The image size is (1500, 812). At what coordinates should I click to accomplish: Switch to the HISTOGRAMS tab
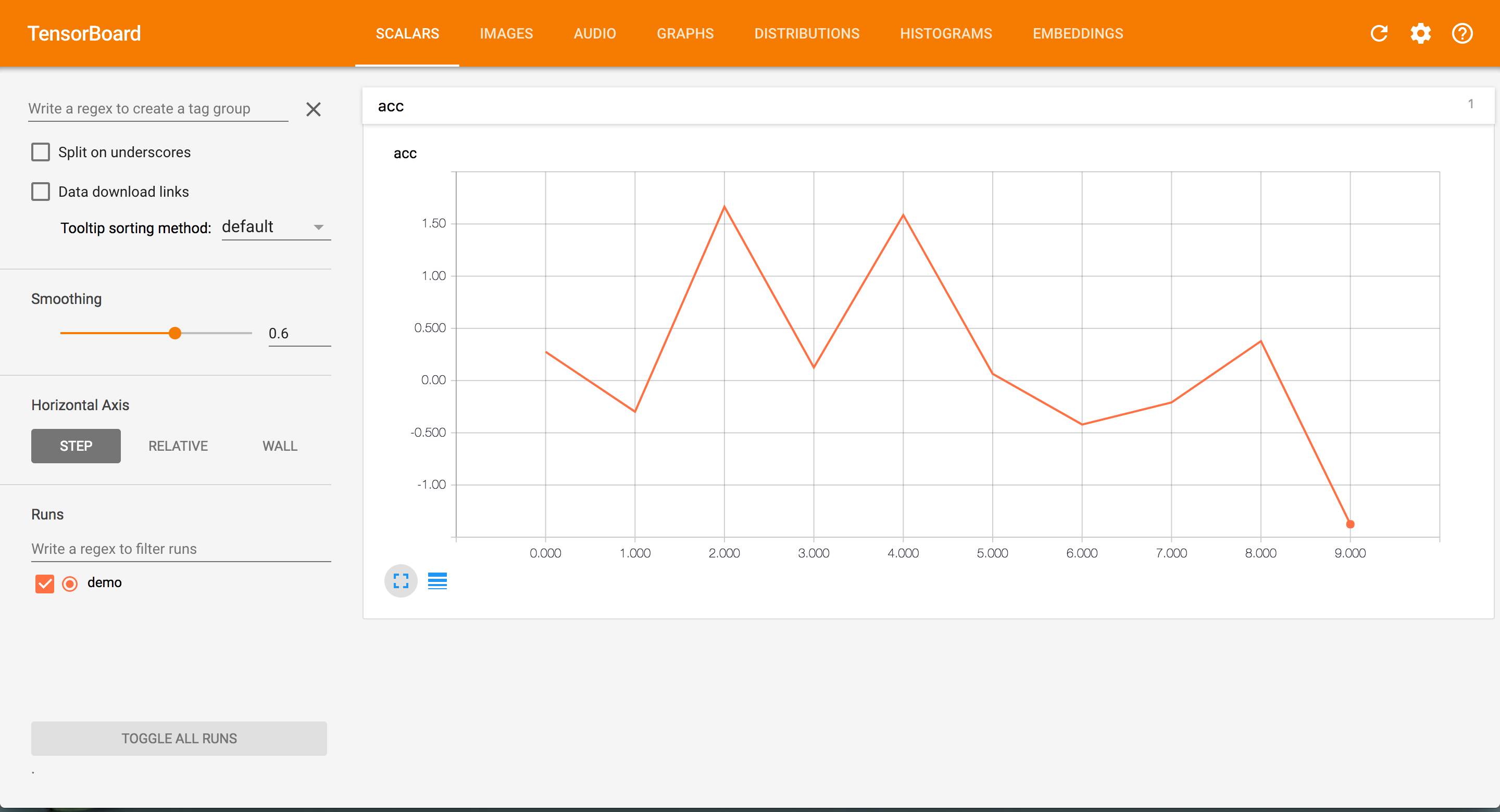pyautogui.click(x=946, y=33)
